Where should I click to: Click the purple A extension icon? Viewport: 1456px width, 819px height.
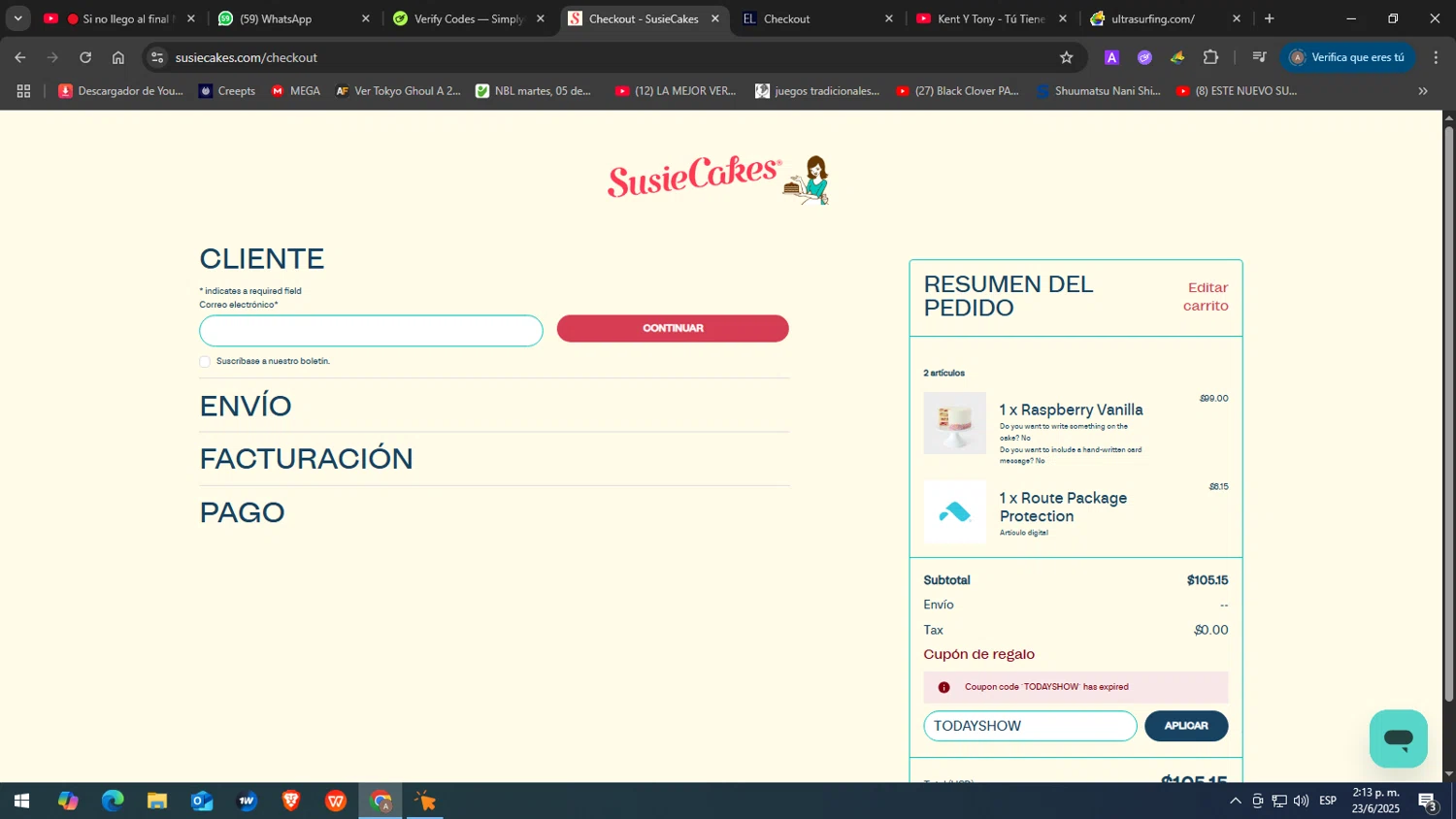click(1111, 57)
